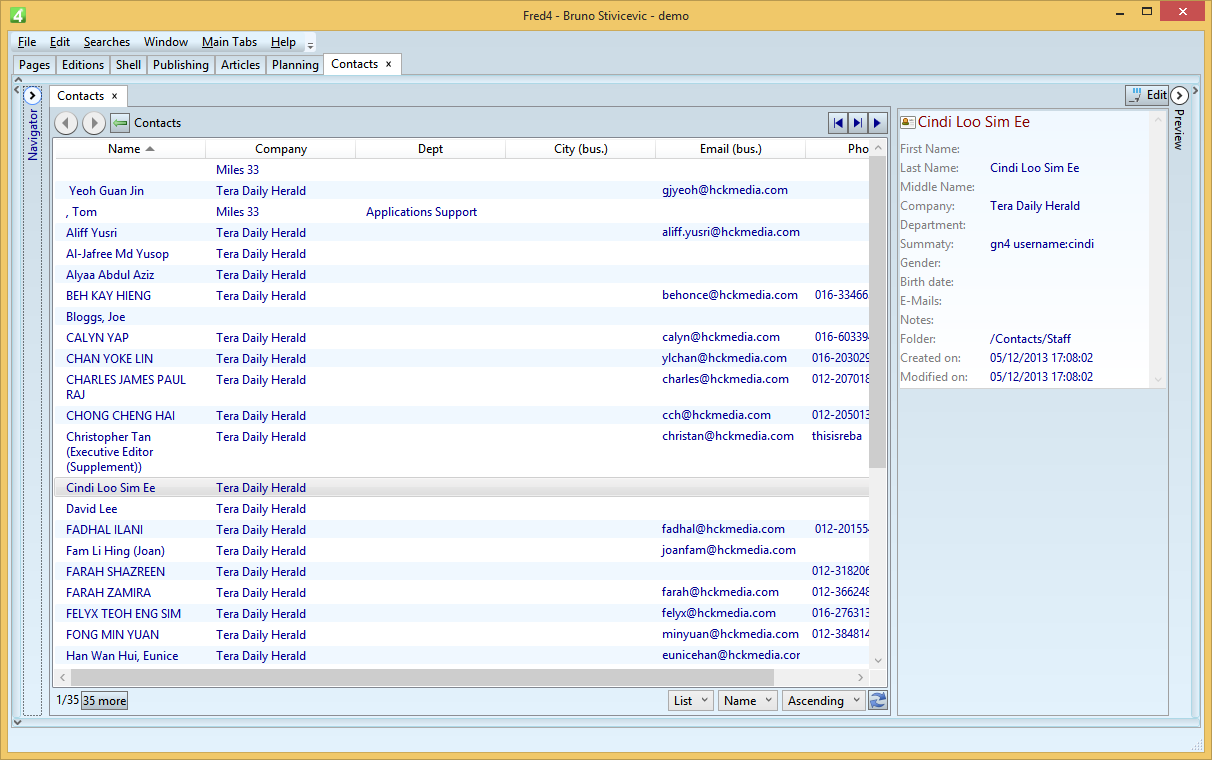Switch to the Articles main tab
Image resolution: width=1212 pixels, height=760 pixels.
click(x=240, y=65)
